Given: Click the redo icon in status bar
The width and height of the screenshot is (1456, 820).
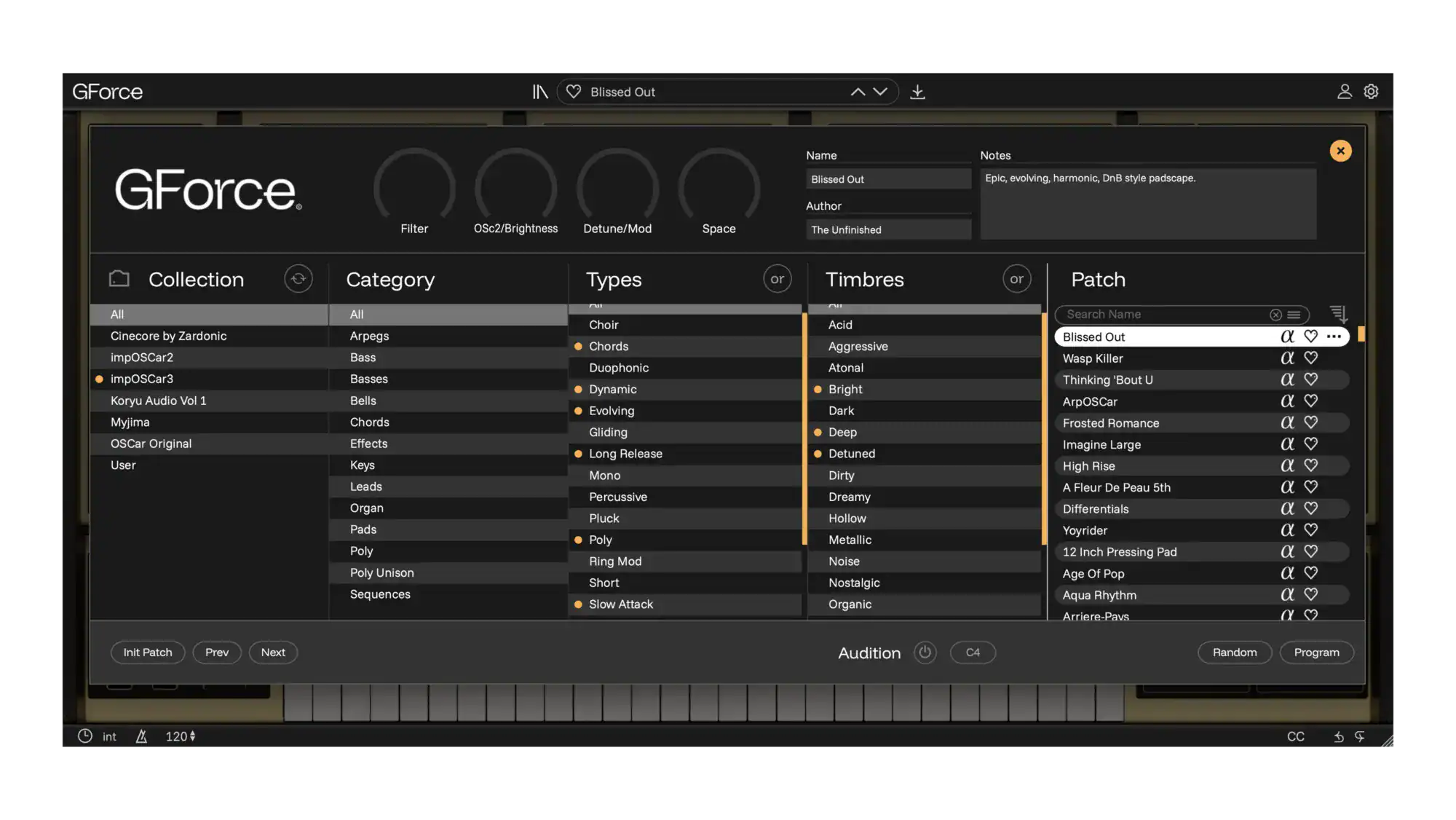Looking at the screenshot, I should coord(1359,737).
